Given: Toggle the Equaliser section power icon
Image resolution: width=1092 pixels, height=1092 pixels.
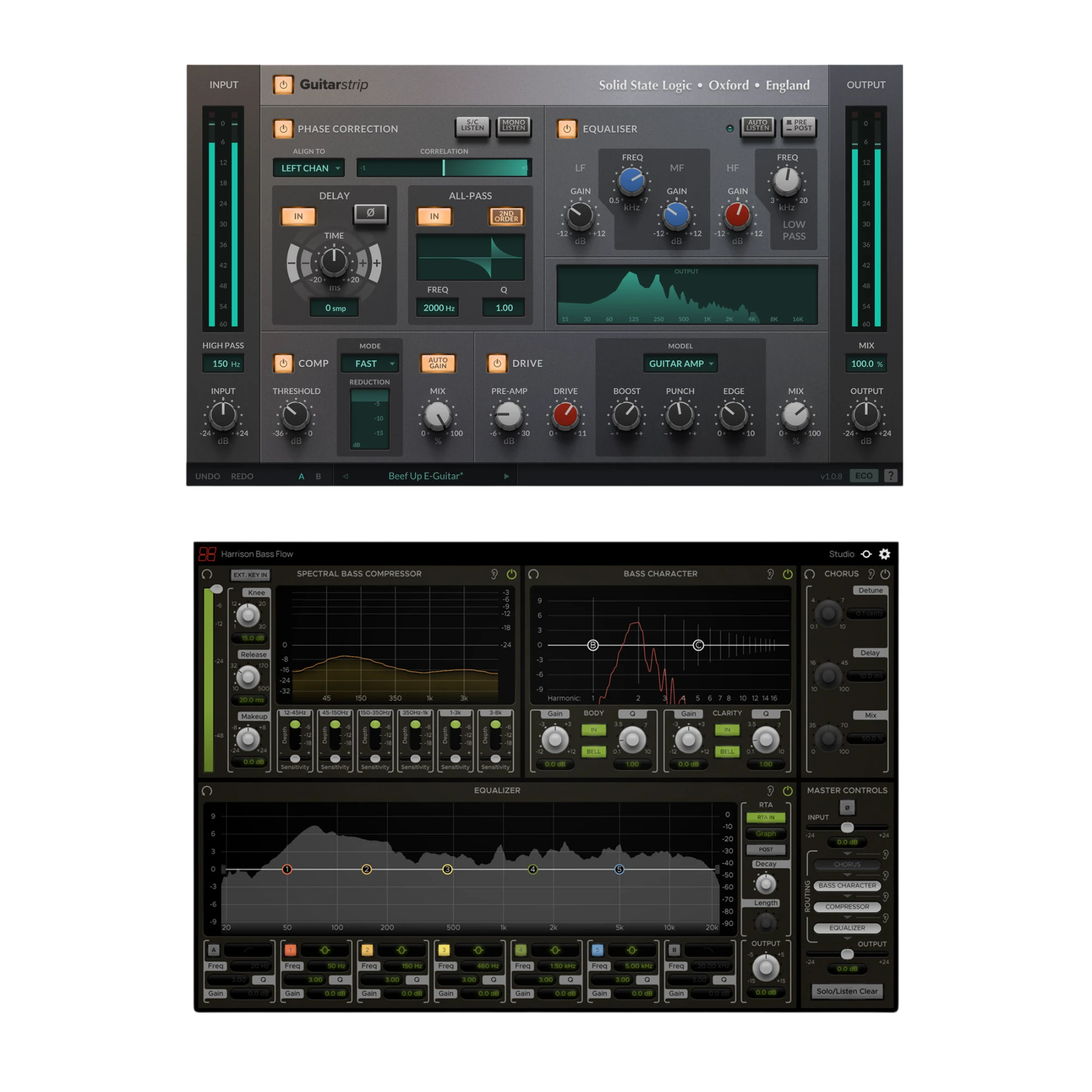Looking at the screenshot, I should [x=567, y=129].
